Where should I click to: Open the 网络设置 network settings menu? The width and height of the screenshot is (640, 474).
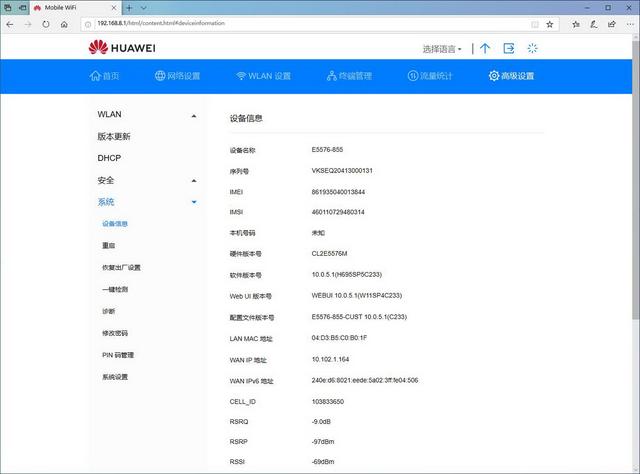178,76
